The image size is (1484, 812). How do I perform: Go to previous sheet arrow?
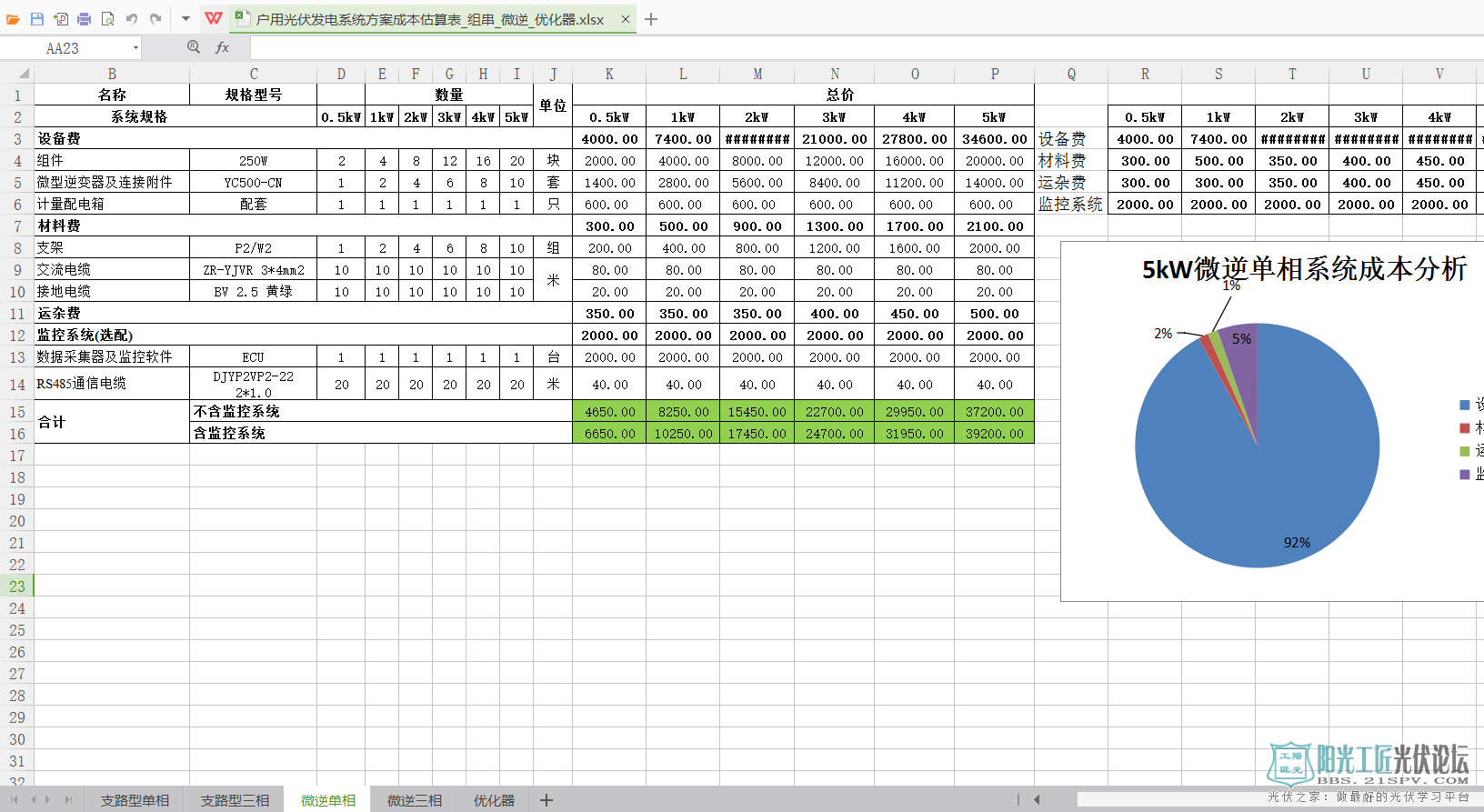(x=33, y=800)
